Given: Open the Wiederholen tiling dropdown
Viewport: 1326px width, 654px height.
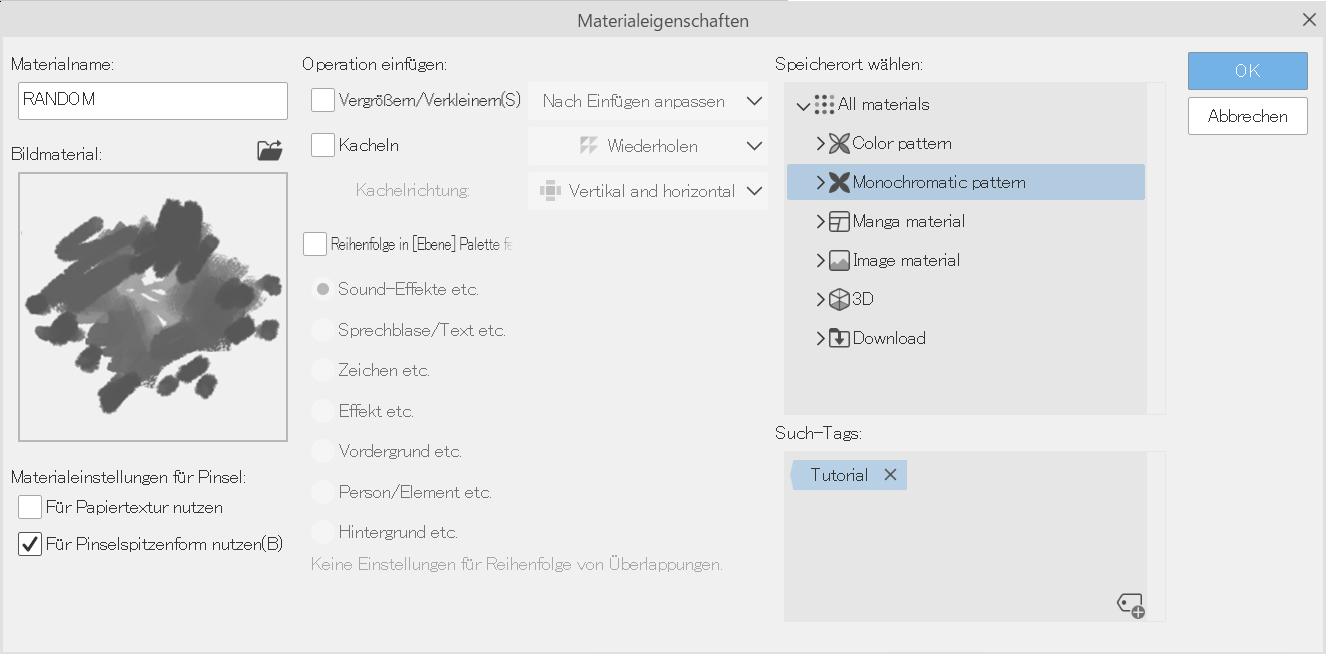Looking at the screenshot, I should (648, 146).
